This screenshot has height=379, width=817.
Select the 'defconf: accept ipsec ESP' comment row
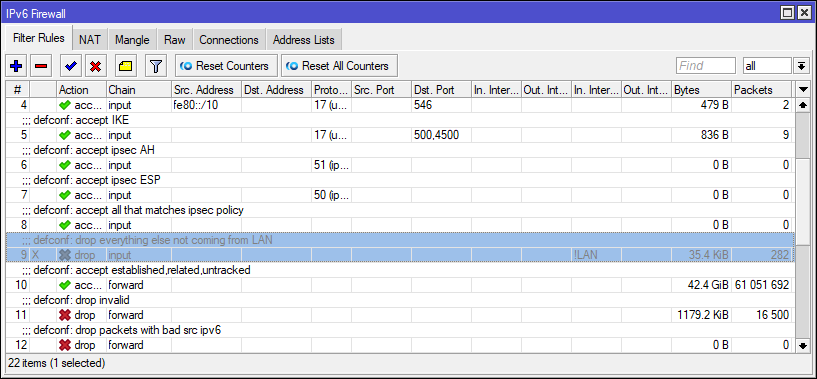click(400, 180)
